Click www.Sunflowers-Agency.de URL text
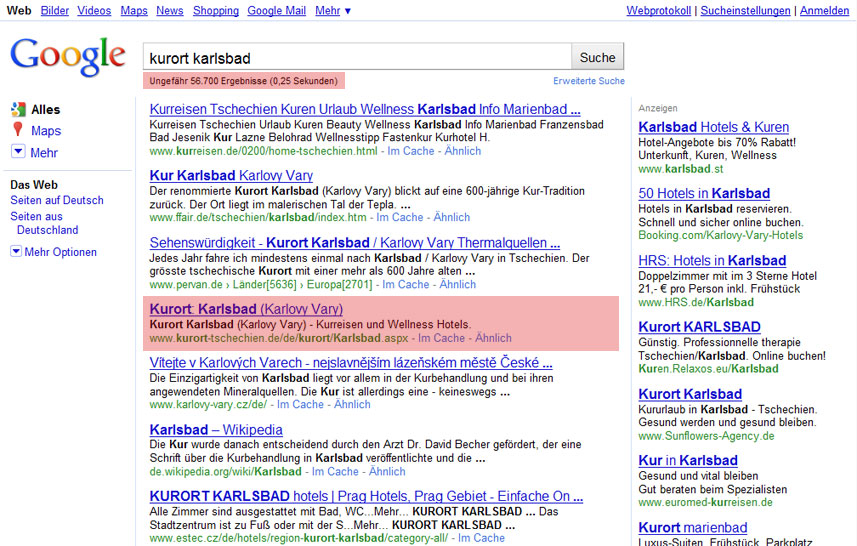The width and height of the screenshot is (857, 546). (706, 436)
